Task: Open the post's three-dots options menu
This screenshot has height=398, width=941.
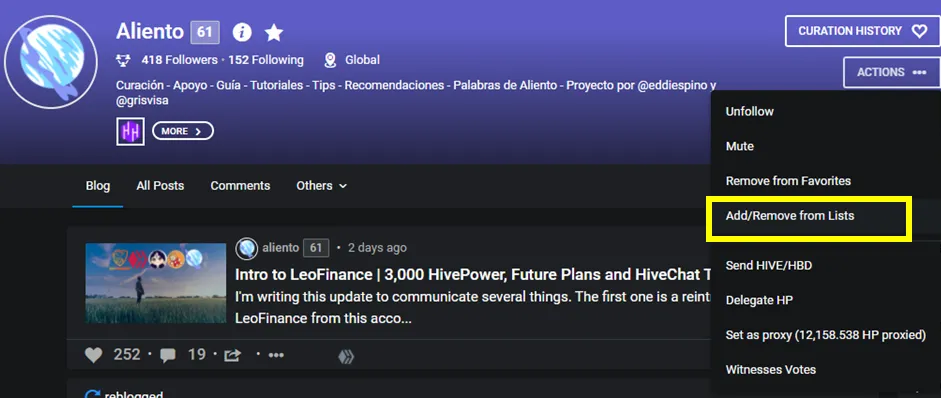Action: (276, 355)
